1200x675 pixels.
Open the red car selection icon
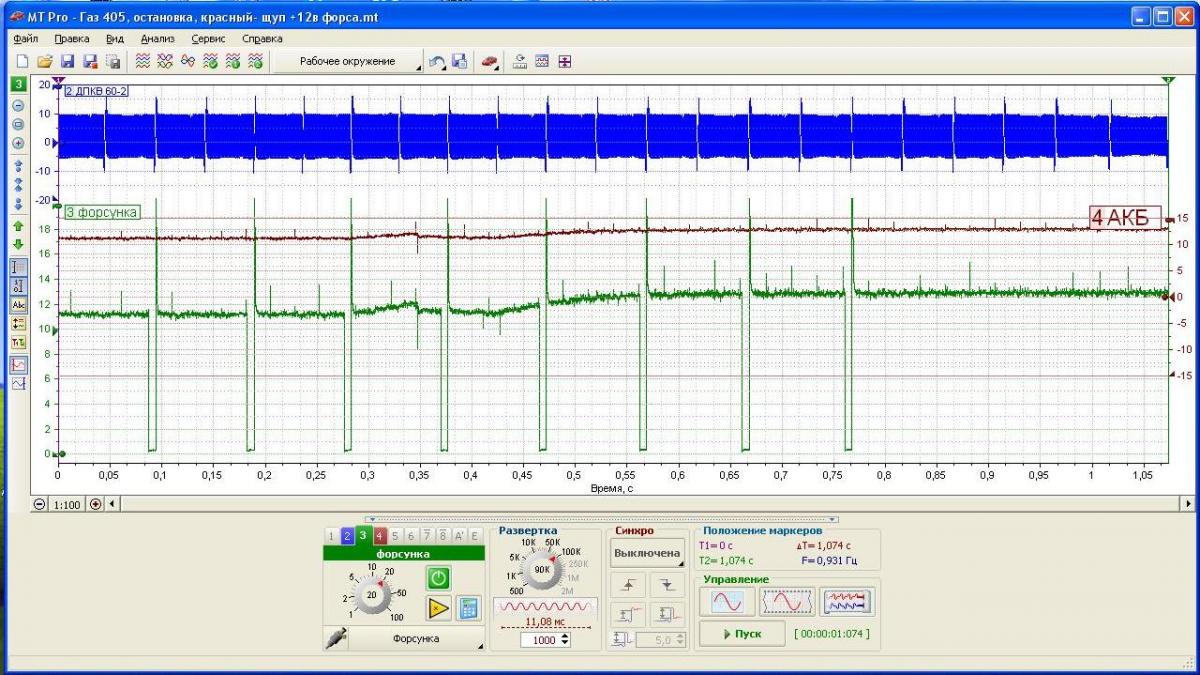489,62
